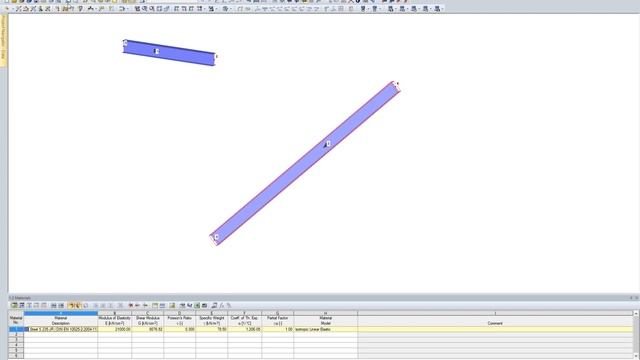Select the Steel S 235 JR material description cell

(61, 329)
